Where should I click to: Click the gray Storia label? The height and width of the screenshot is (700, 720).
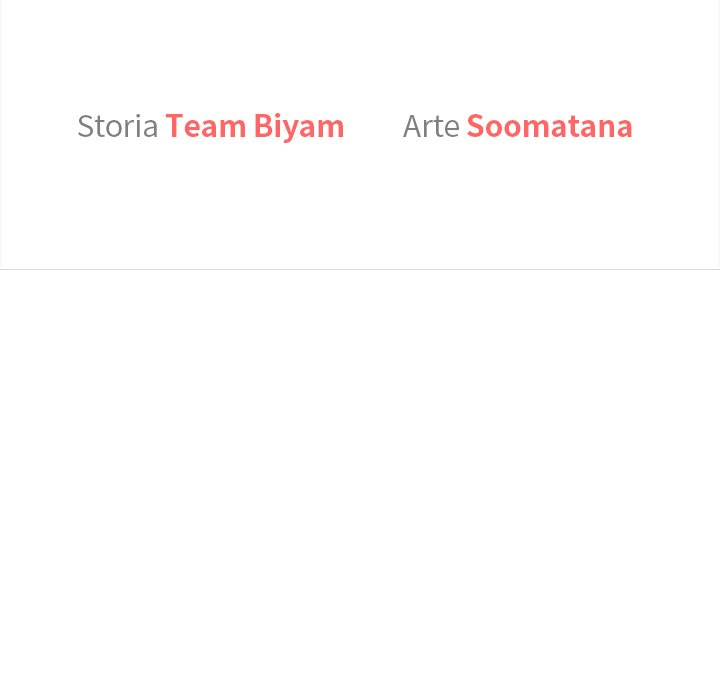(117, 126)
